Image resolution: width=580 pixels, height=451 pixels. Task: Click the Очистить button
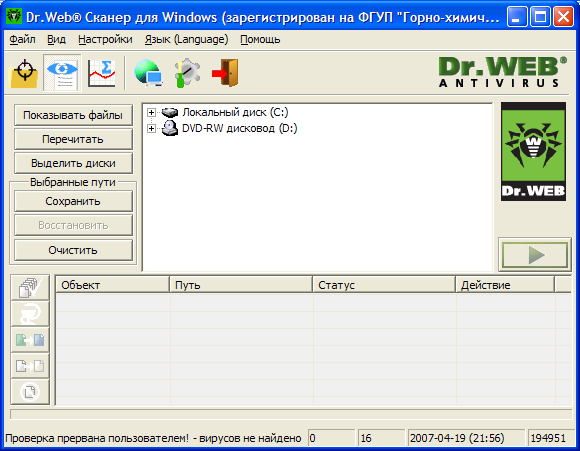[73, 250]
